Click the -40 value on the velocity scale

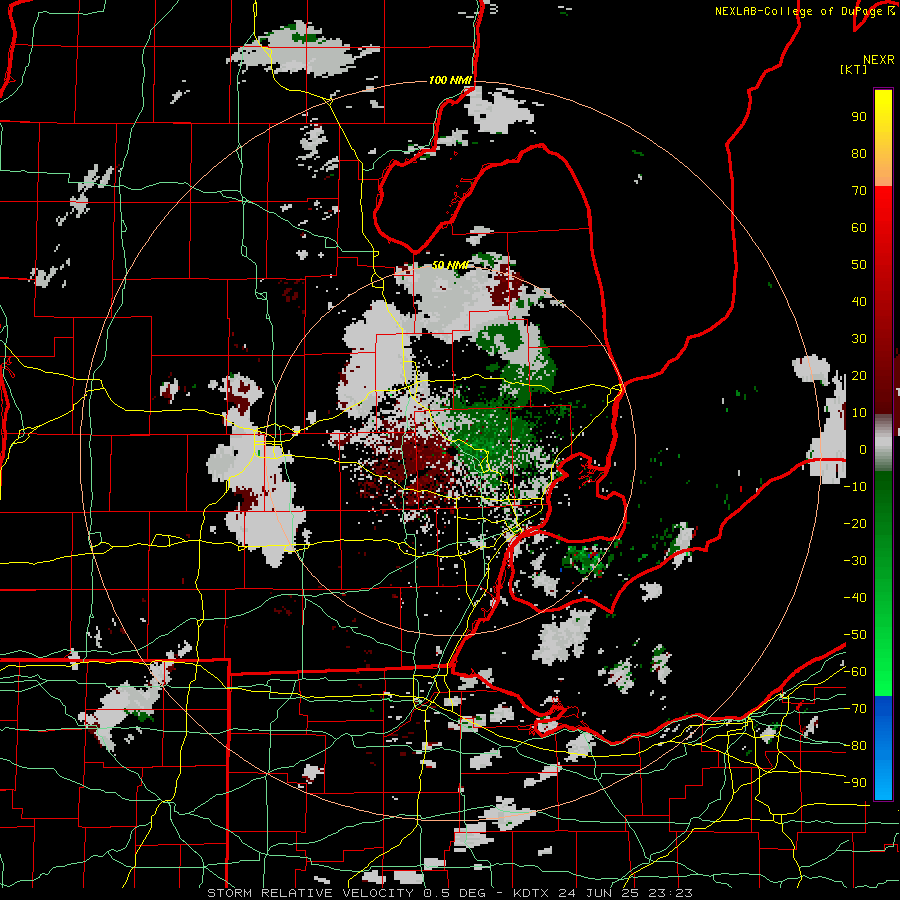coord(855,598)
